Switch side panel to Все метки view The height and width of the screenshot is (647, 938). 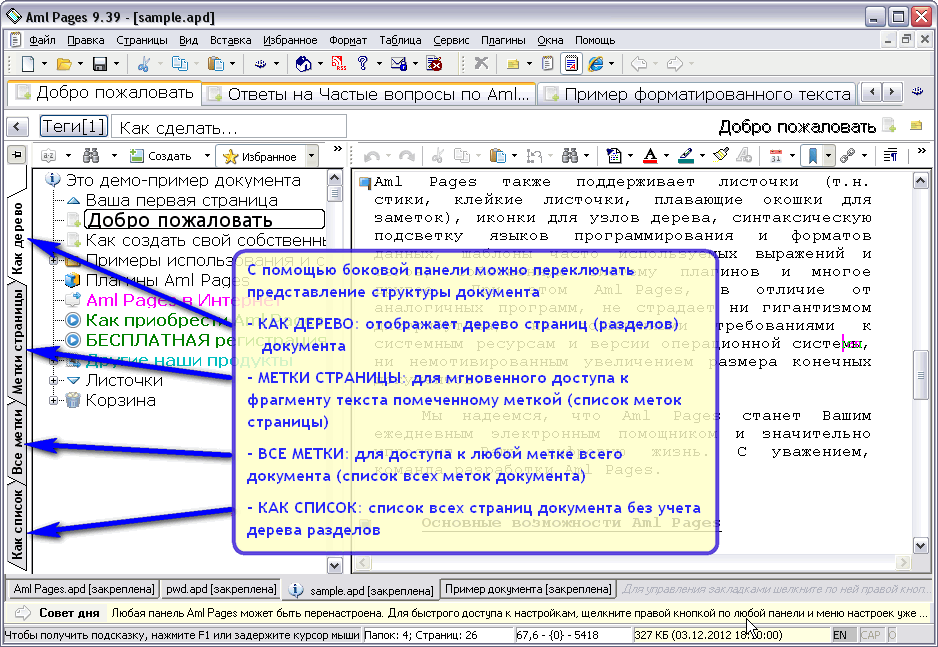click(17, 441)
